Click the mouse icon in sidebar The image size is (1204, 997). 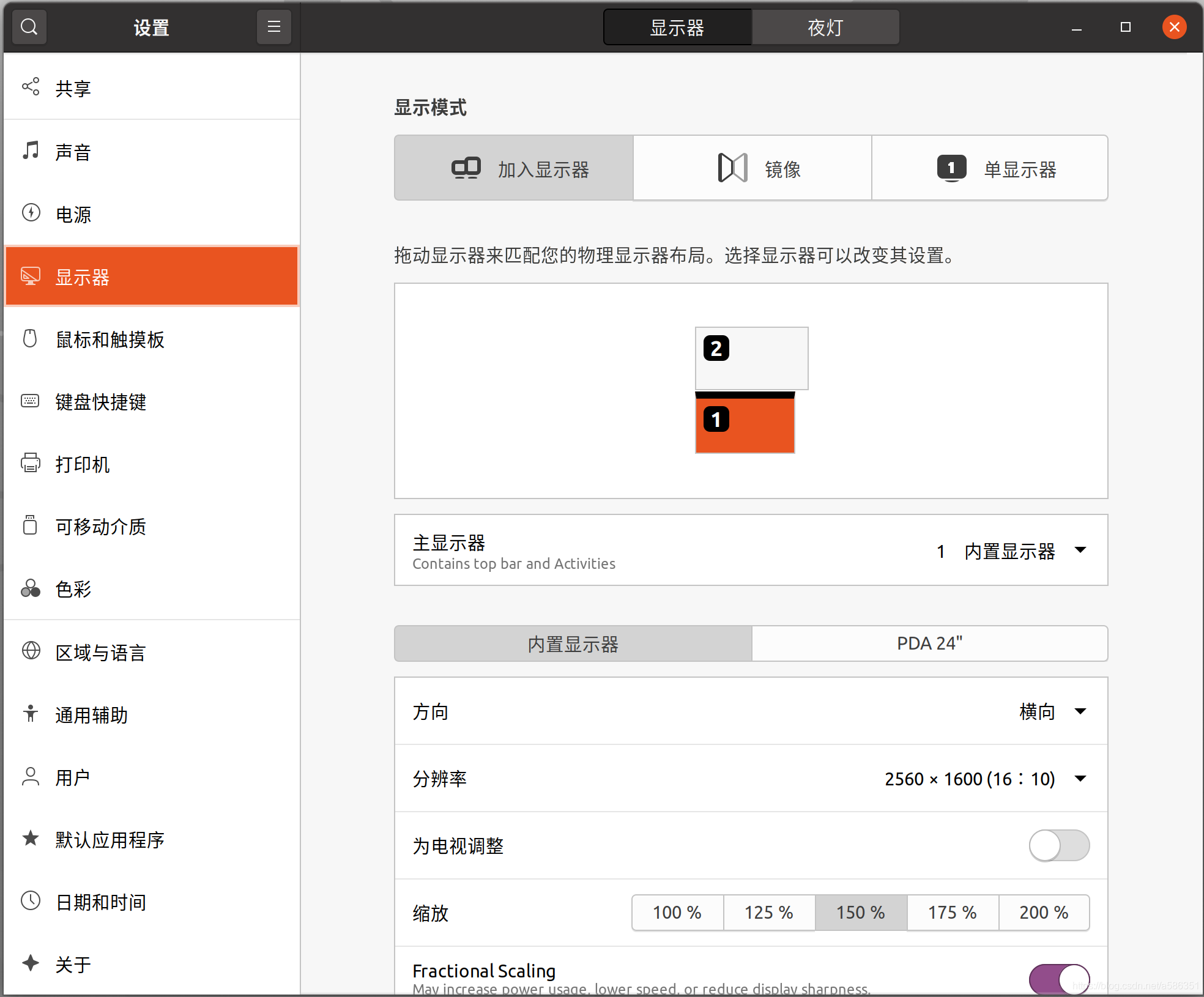[x=30, y=338]
